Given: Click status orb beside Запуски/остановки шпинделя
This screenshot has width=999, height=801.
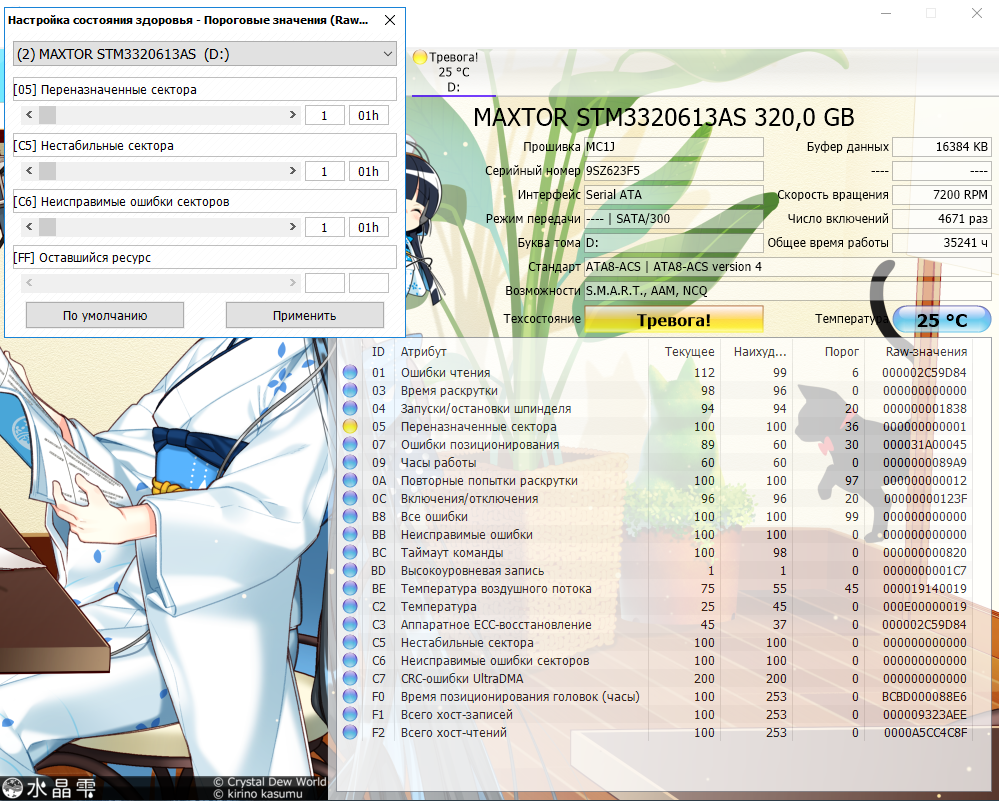Looking at the screenshot, I should [350, 408].
